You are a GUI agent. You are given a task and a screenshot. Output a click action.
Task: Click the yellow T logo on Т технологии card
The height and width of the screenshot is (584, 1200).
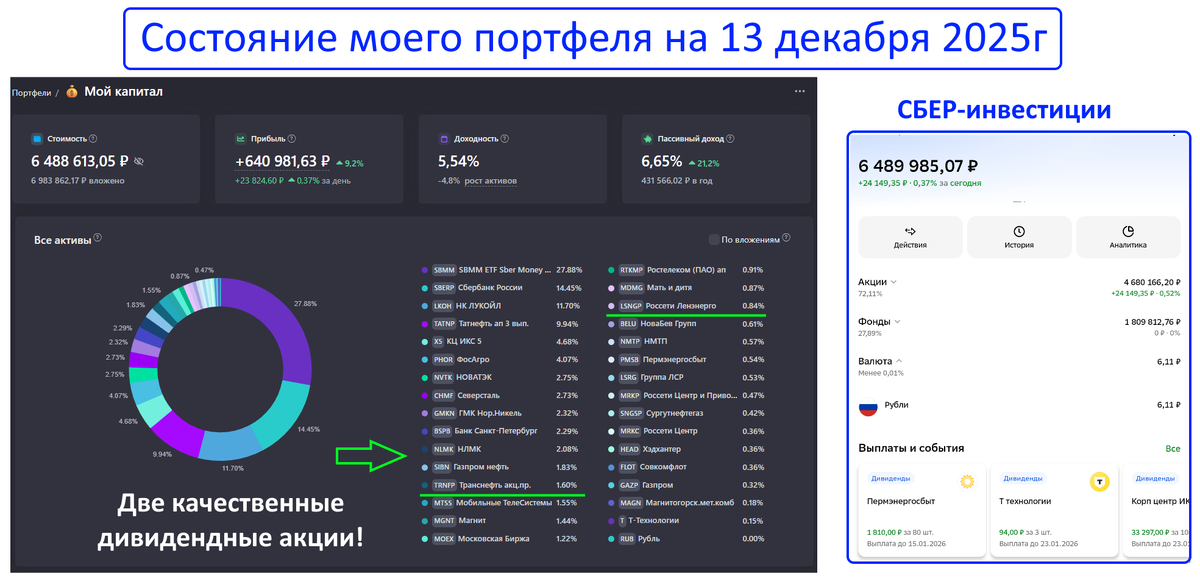click(1099, 482)
